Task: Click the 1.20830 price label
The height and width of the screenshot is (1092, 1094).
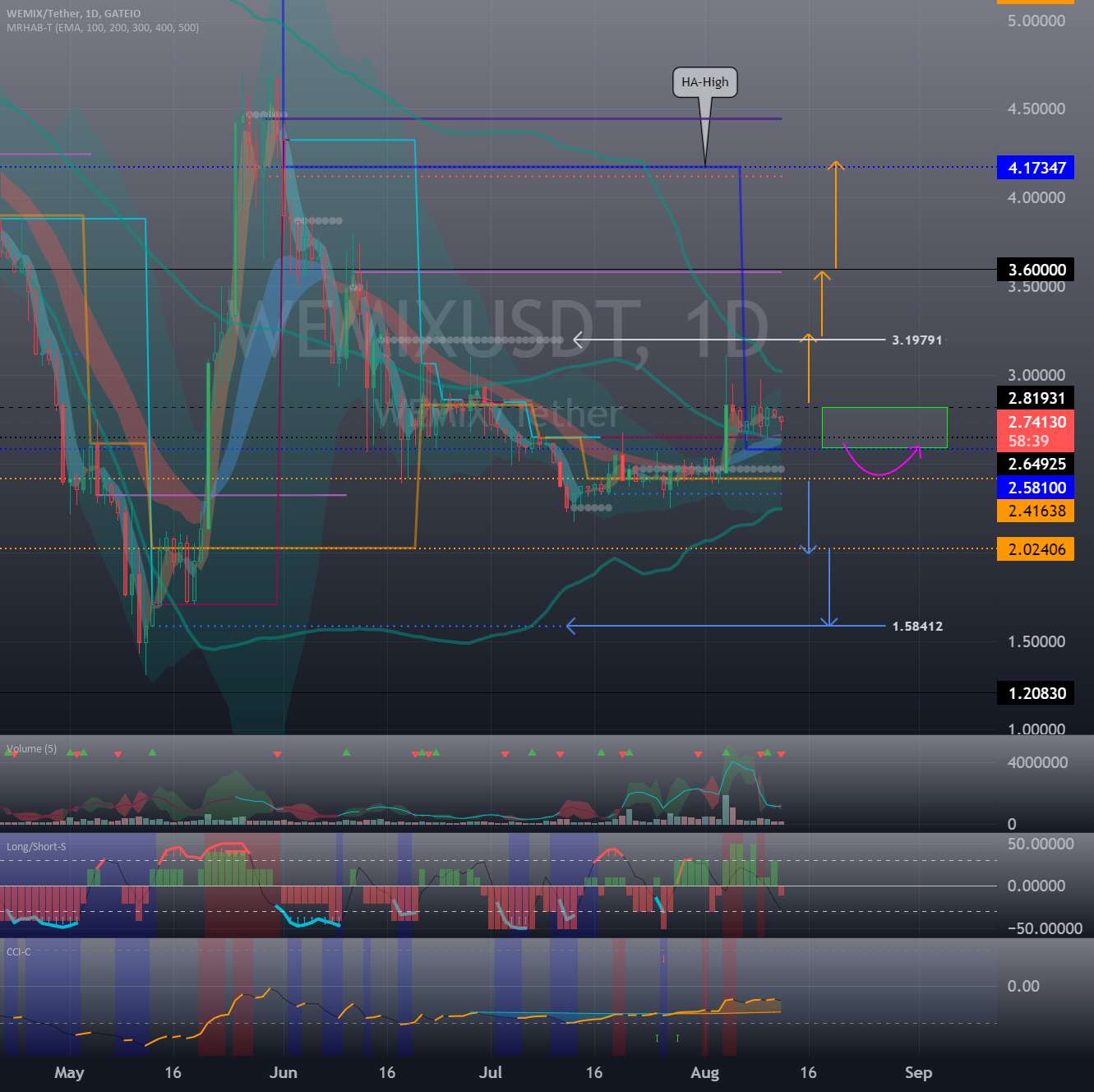Action: [x=1036, y=693]
